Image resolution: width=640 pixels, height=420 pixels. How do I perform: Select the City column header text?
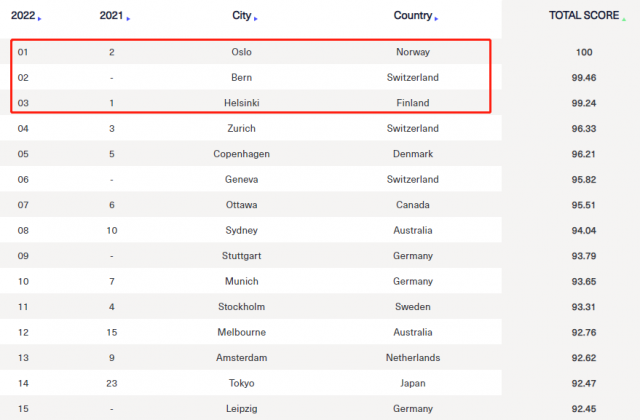coord(242,16)
